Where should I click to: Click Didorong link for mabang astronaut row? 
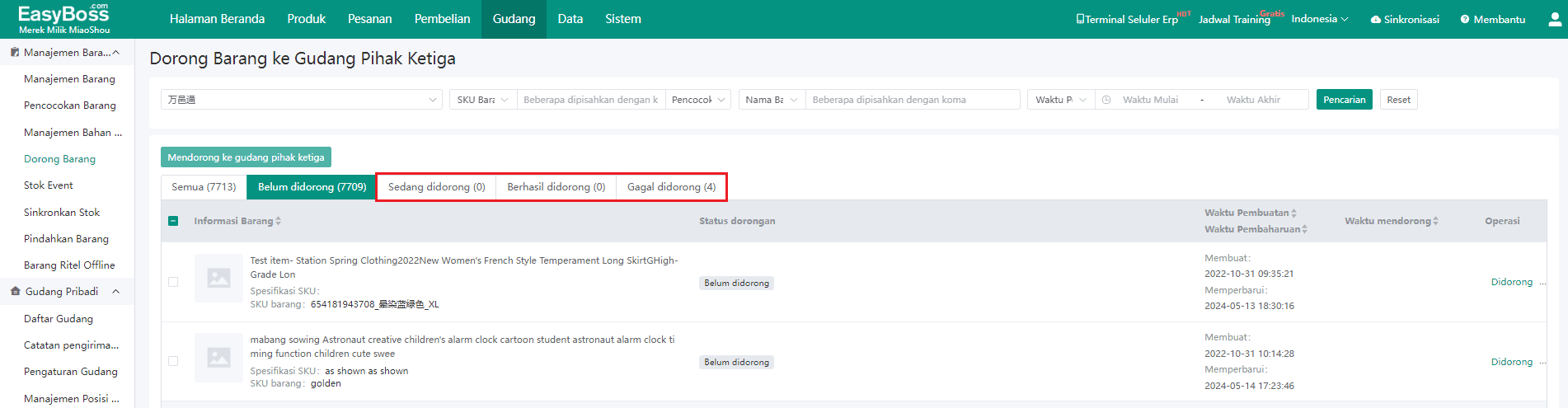(x=1511, y=362)
